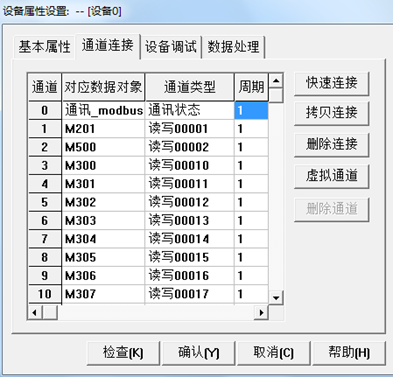Select the 周期 cell in the M201 row
Image resolution: width=393 pixels, height=377 pixels.
[x=251, y=129]
